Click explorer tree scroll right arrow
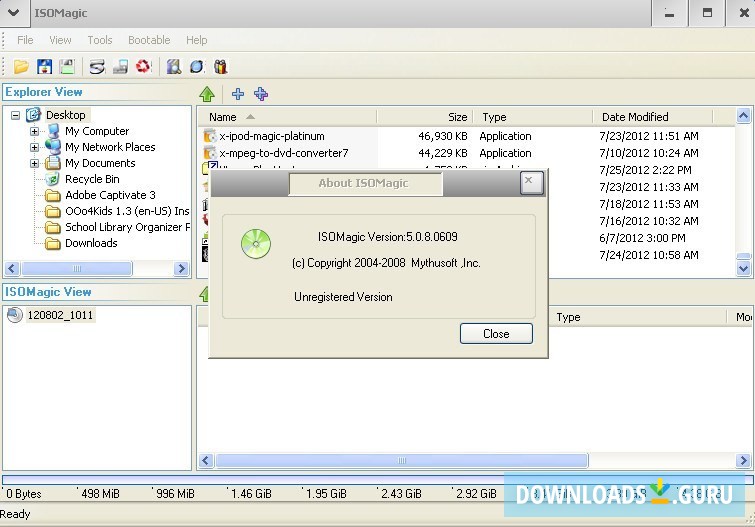The width and height of the screenshot is (755, 527). 182,268
